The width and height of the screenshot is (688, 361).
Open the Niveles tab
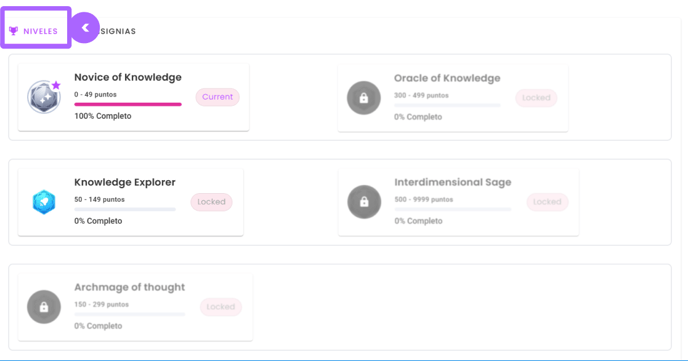click(36, 28)
